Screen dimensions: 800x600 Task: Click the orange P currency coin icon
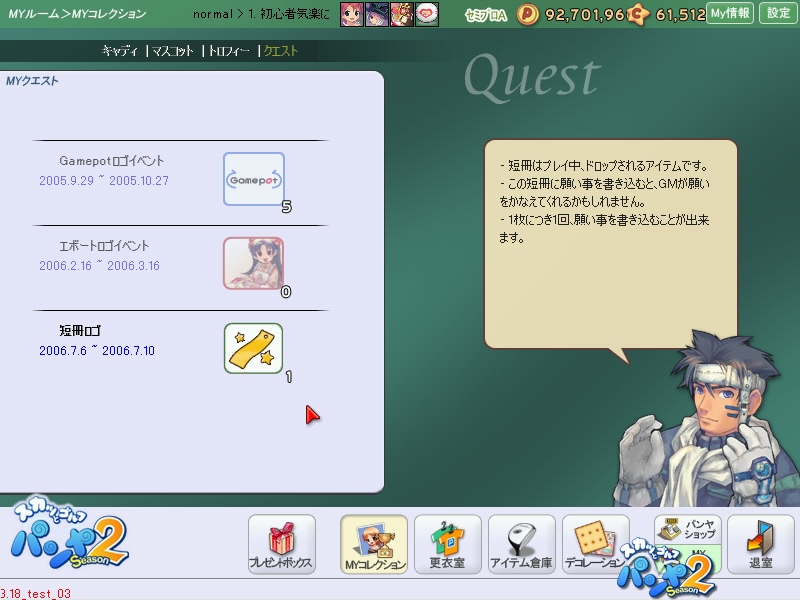point(529,14)
